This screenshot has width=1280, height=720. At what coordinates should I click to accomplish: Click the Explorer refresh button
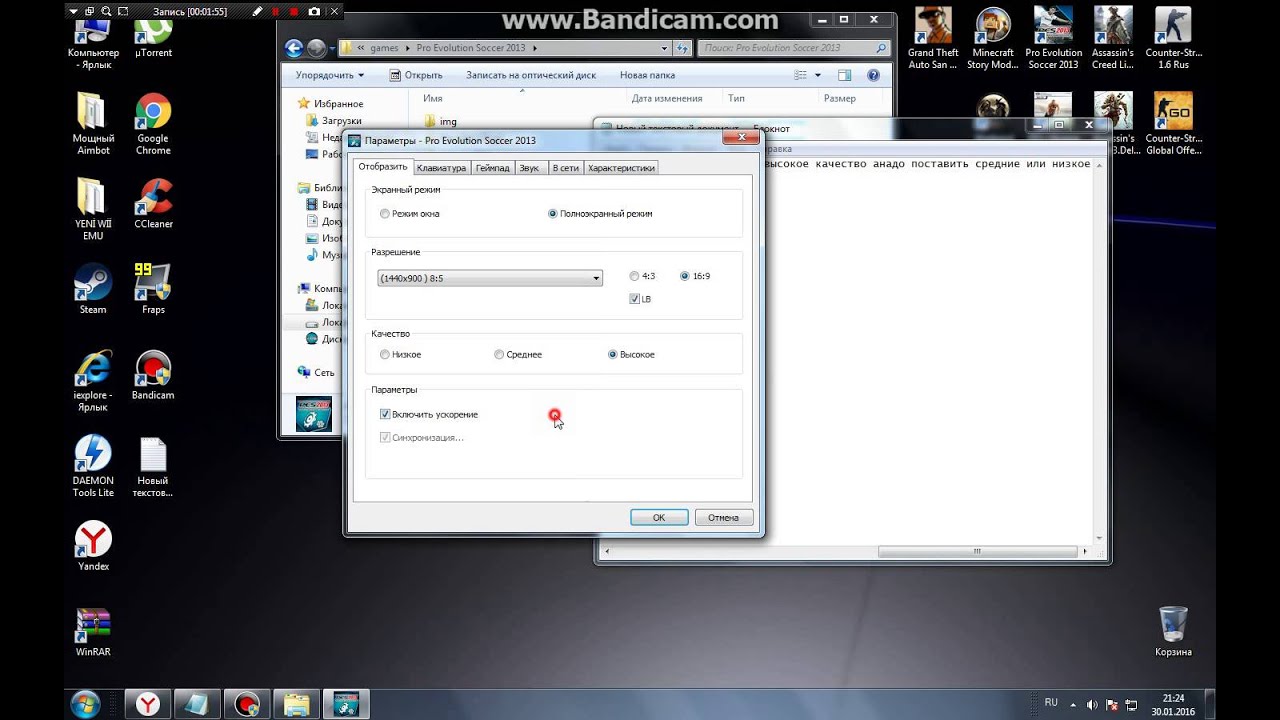pyautogui.click(x=683, y=48)
